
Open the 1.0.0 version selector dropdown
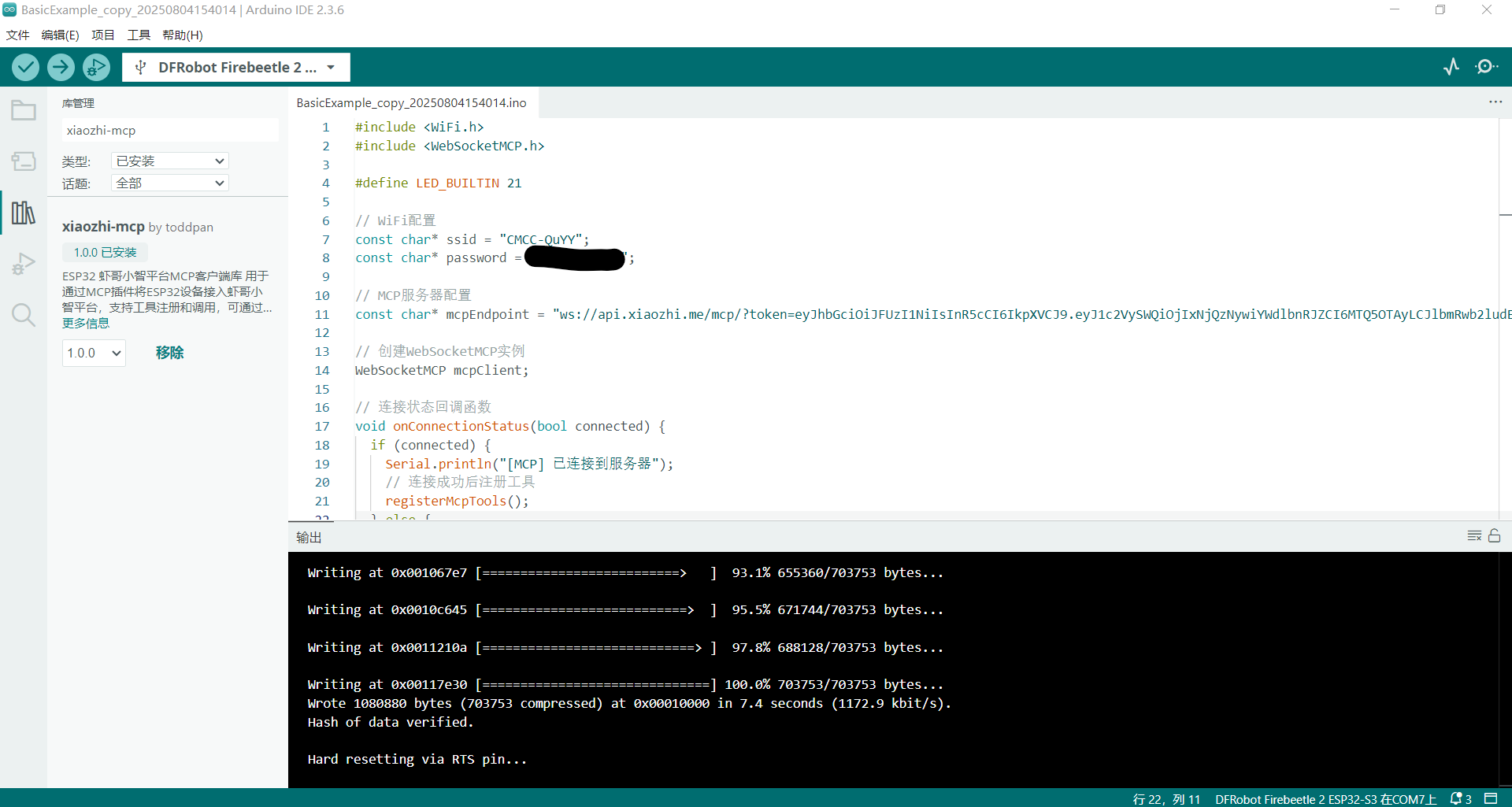click(x=94, y=353)
